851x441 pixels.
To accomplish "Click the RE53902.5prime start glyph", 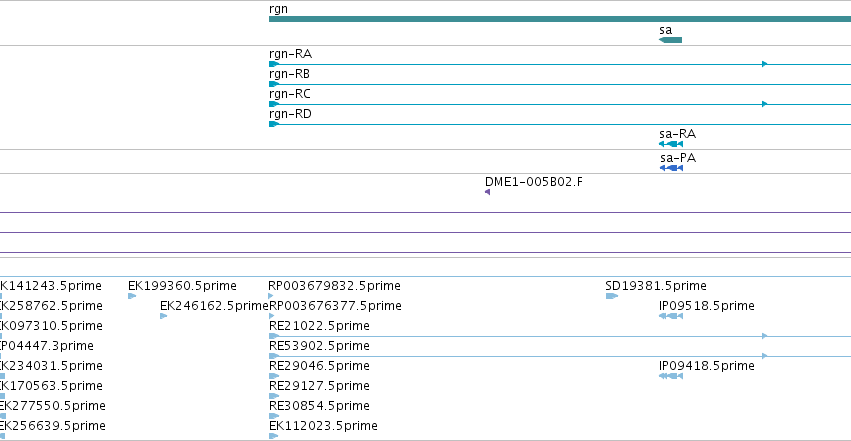I will [274, 356].
